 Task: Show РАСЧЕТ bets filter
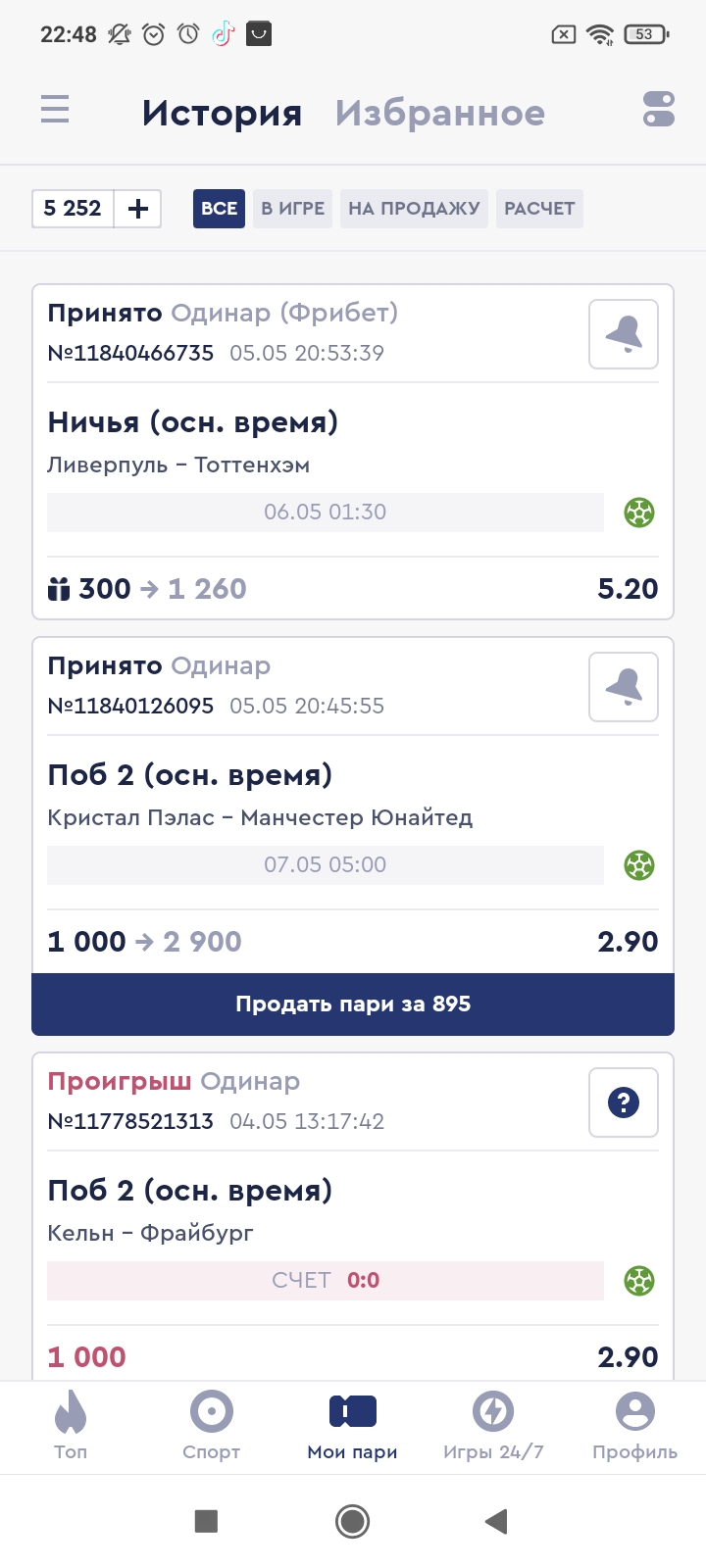click(539, 209)
